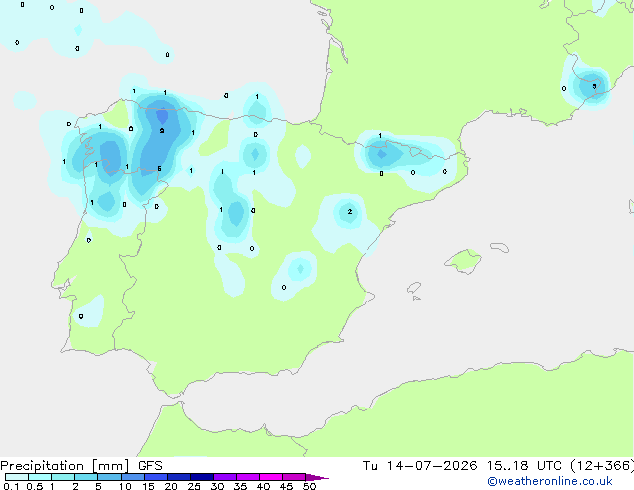
Task: Pick the 30–35 mm purple legend swatch
Action: click(225, 477)
